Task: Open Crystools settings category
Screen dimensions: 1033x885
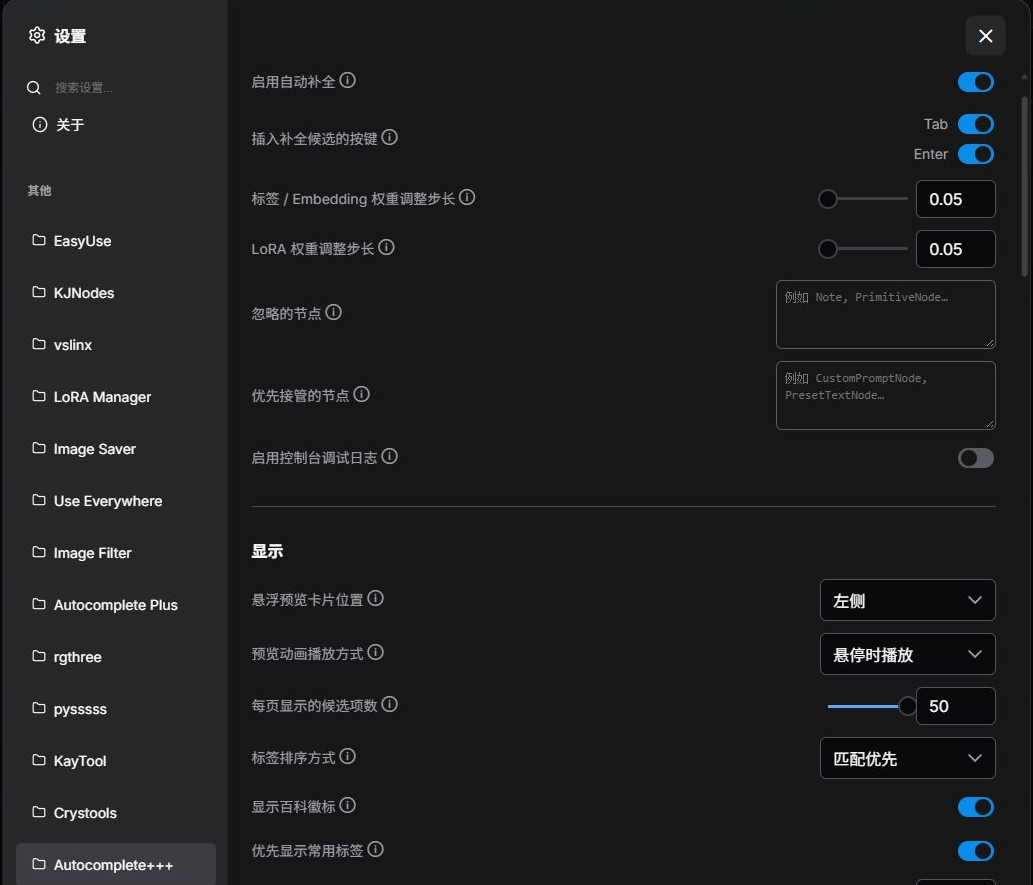Action: coord(116,813)
